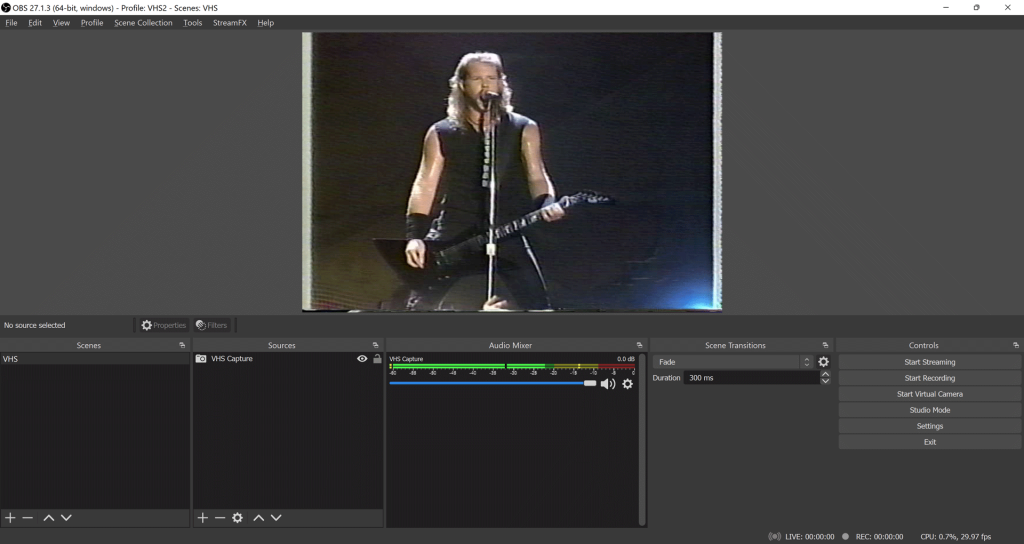Image resolution: width=1024 pixels, height=544 pixels.
Task: Toggle lock on VHS Capture source
Action: tap(377, 359)
